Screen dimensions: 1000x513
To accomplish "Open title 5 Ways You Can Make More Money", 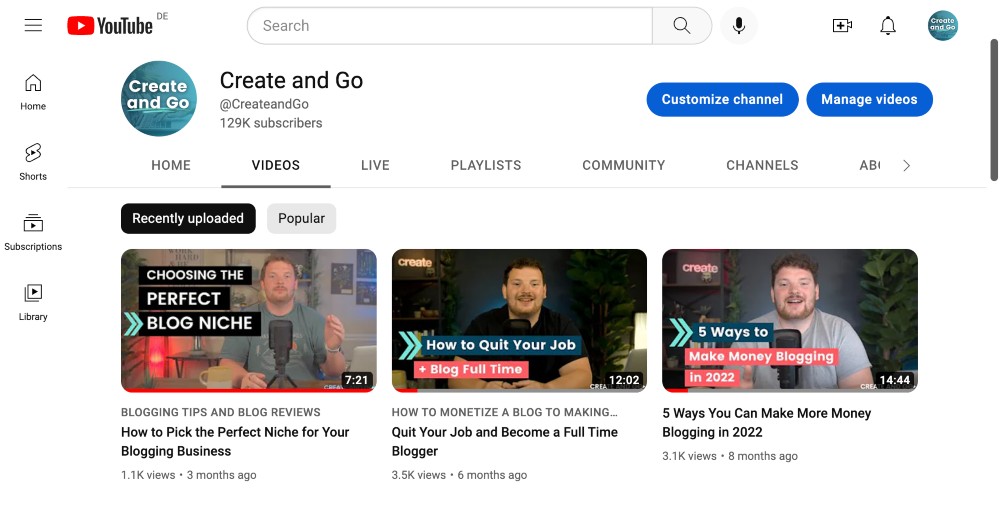I will click(x=767, y=422).
